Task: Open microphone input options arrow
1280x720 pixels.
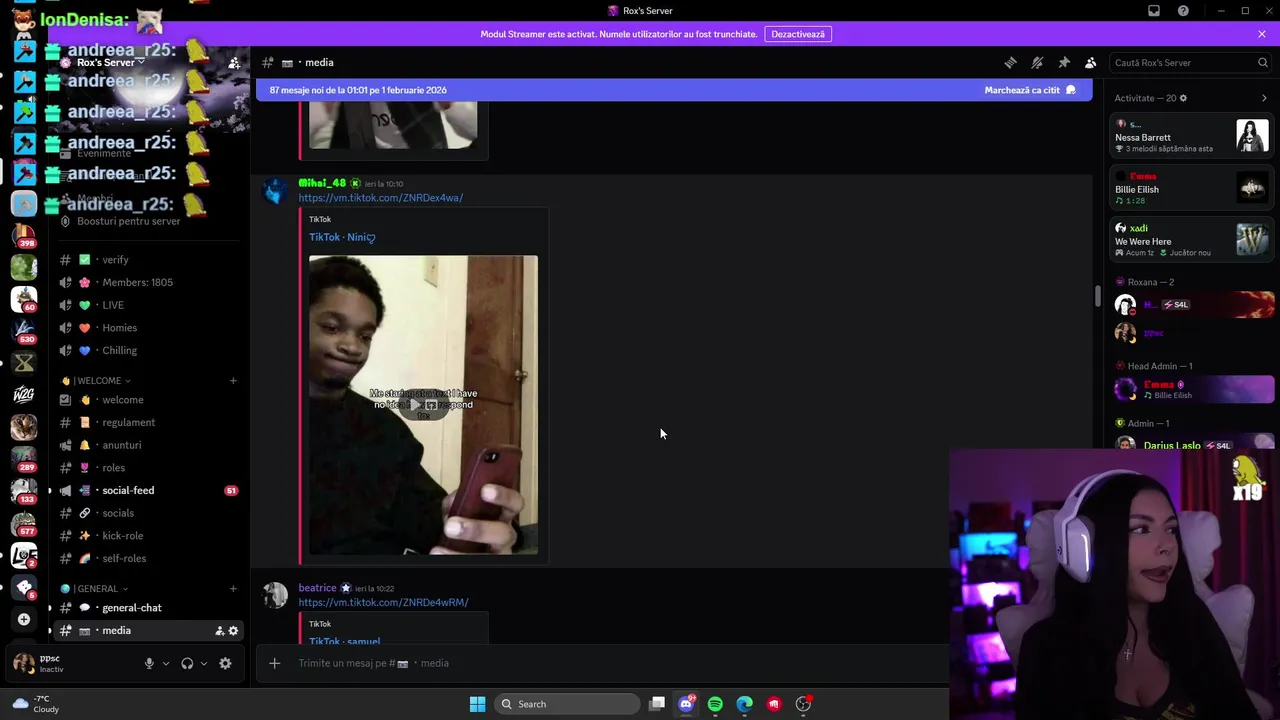Action: [x=166, y=663]
